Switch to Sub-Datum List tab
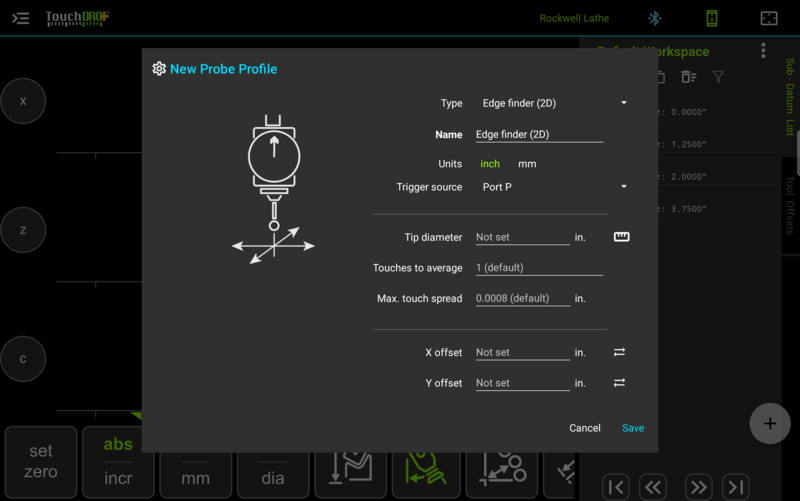Screen dimensions: 800x501 point(790,96)
